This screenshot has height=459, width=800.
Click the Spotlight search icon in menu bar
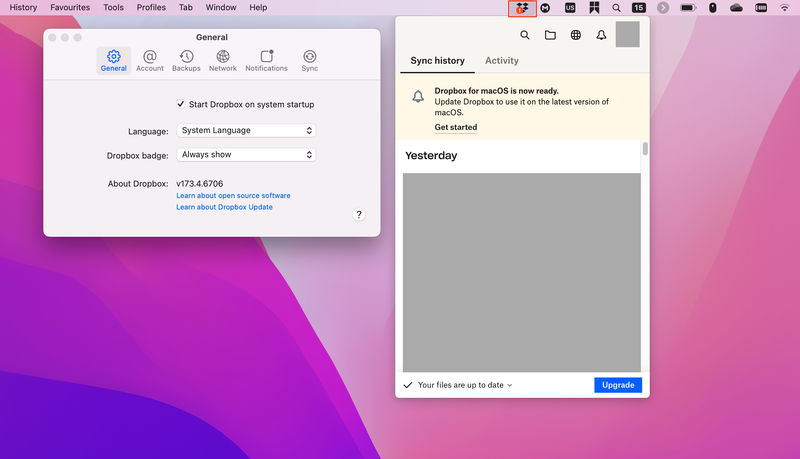(x=616, y=8)
